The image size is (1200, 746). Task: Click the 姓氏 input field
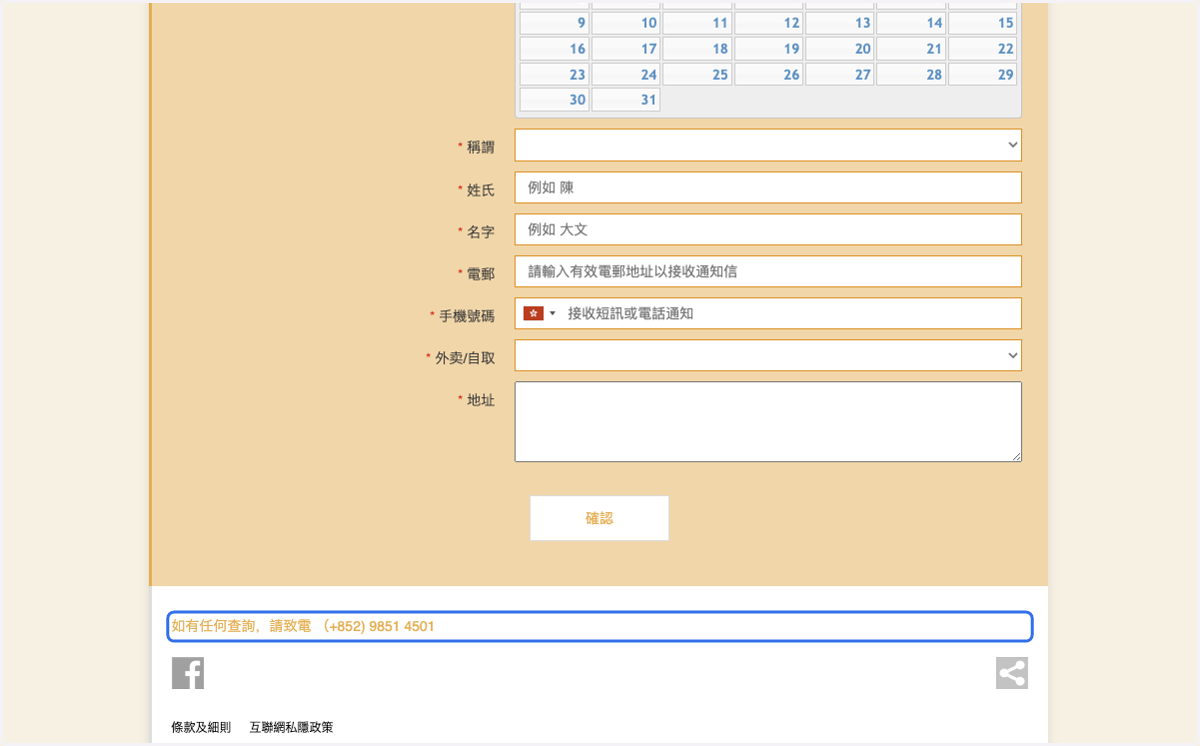click(x=768, y=187)
